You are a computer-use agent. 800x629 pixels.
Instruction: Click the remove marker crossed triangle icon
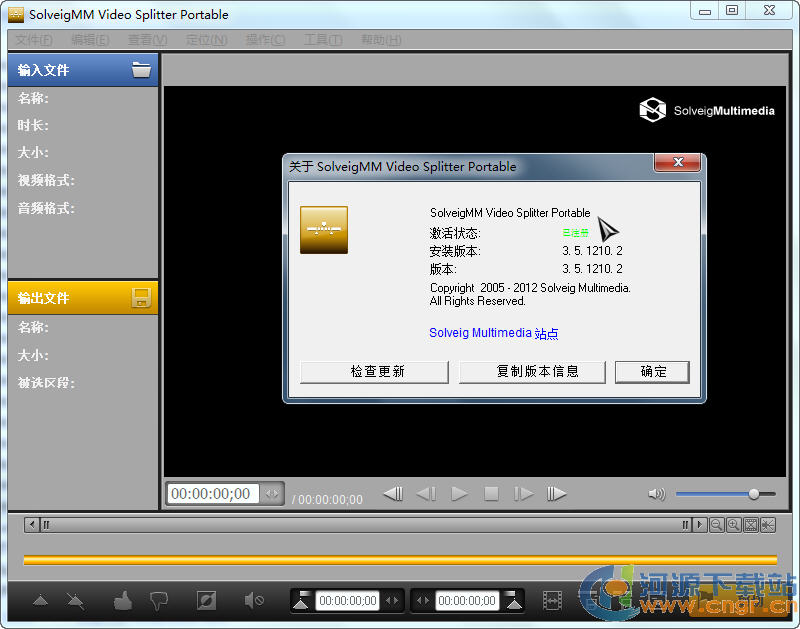tap(75, 601)
